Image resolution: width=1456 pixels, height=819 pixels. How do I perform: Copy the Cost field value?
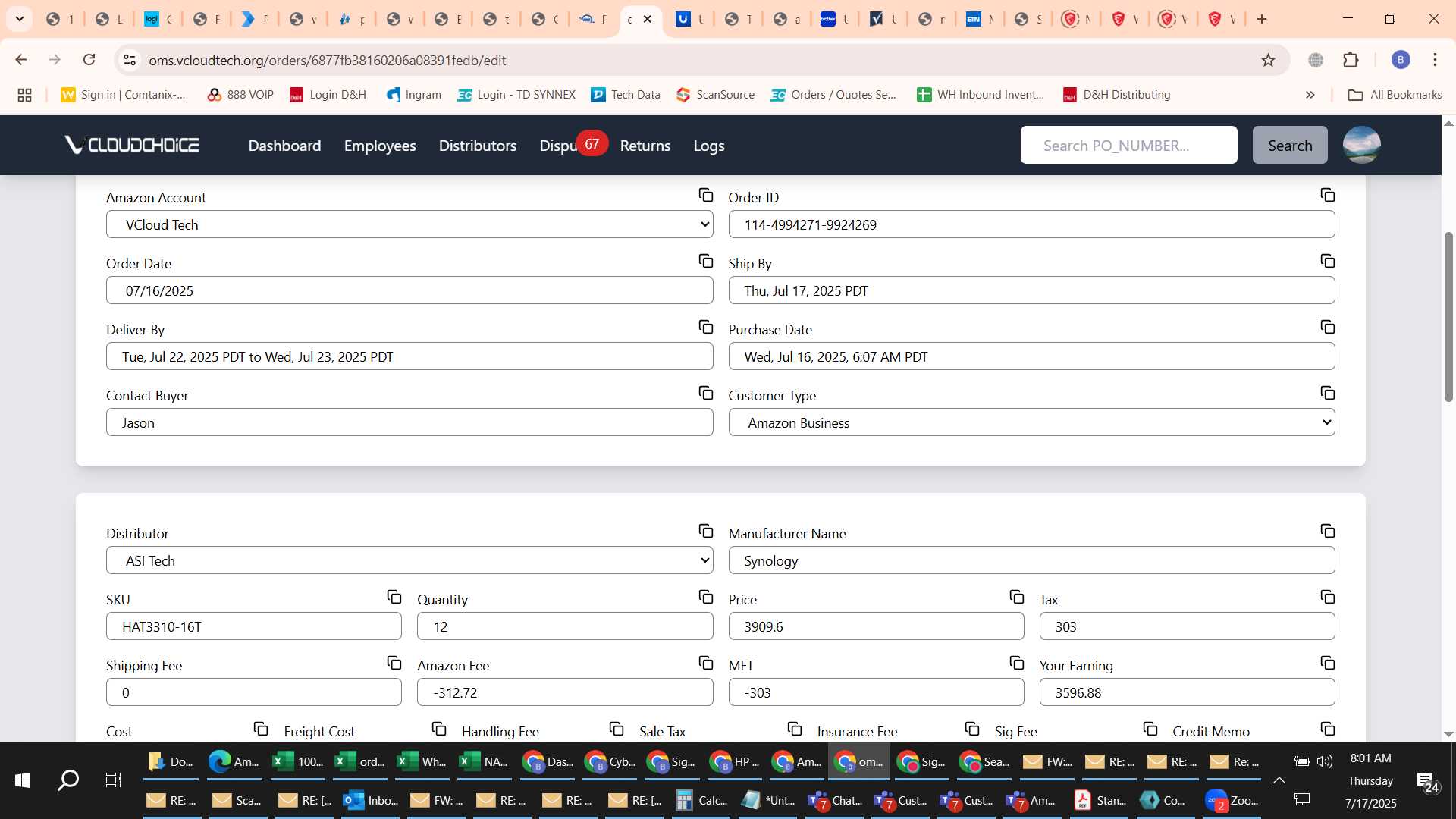pyautogui.click(x=261, y=730)
